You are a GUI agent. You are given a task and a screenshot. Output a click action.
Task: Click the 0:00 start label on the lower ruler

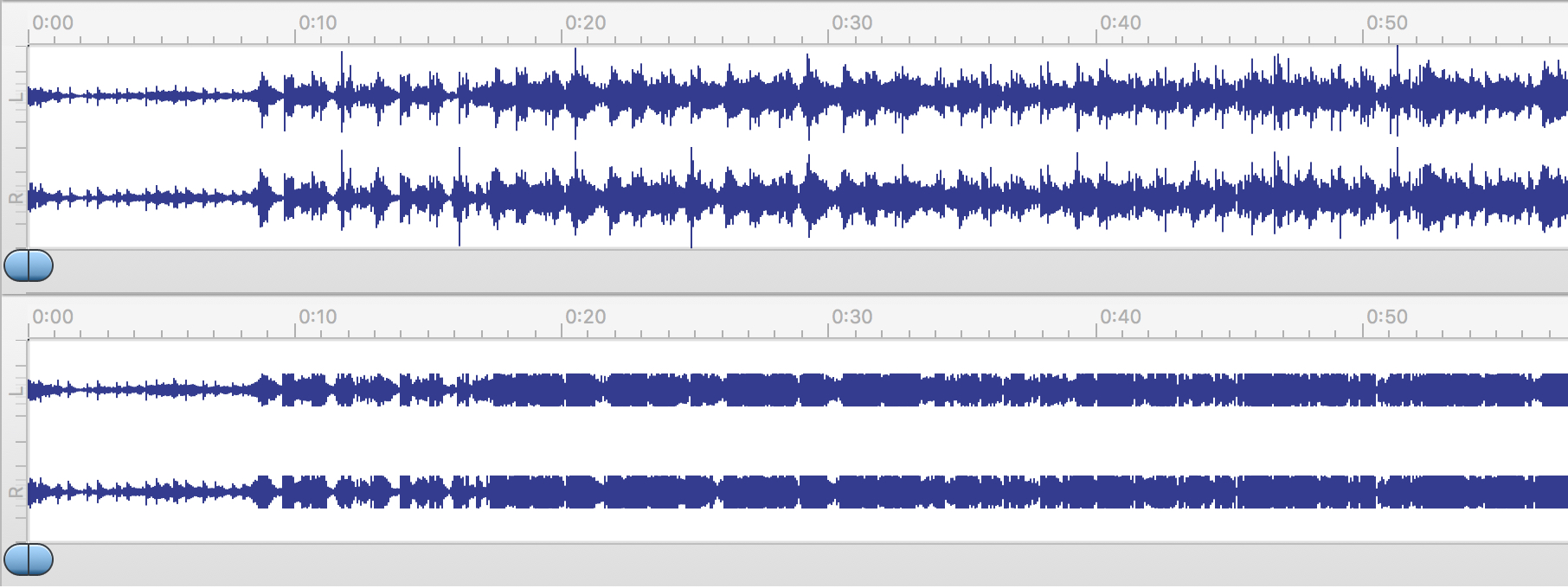coord(51,317)
